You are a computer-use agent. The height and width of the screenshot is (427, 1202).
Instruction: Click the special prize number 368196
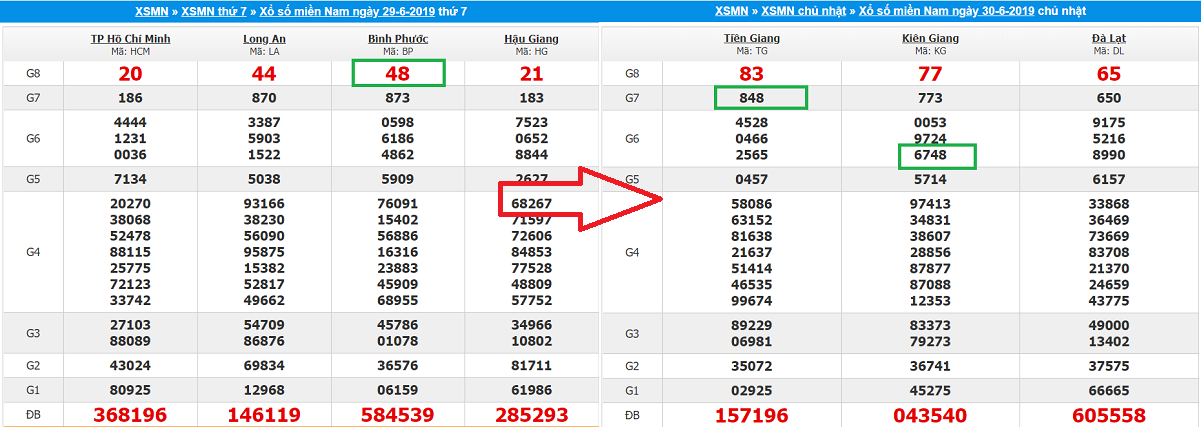pos(129,414)
